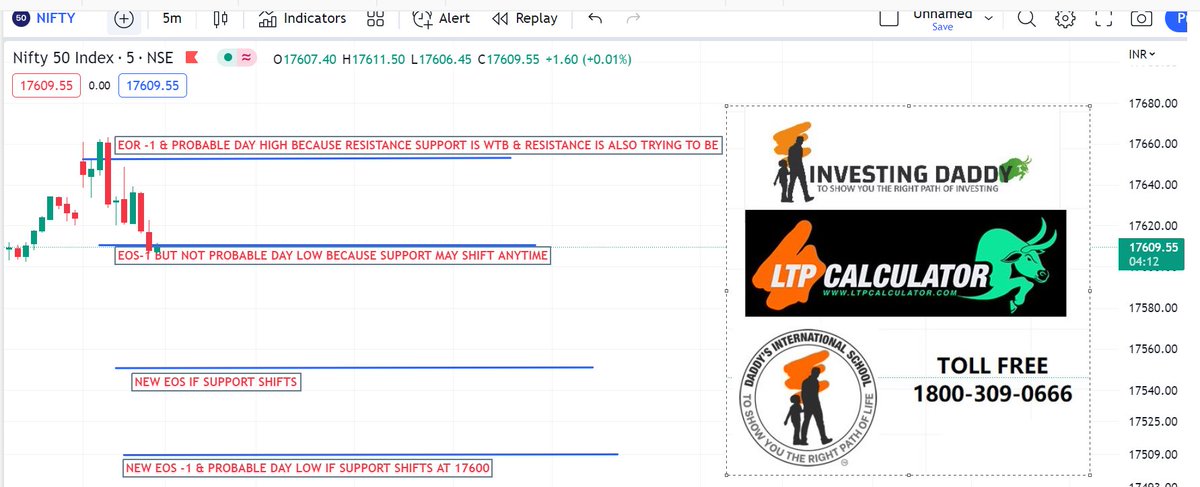
Task: Start bar Replay mode
Action: 525,18
